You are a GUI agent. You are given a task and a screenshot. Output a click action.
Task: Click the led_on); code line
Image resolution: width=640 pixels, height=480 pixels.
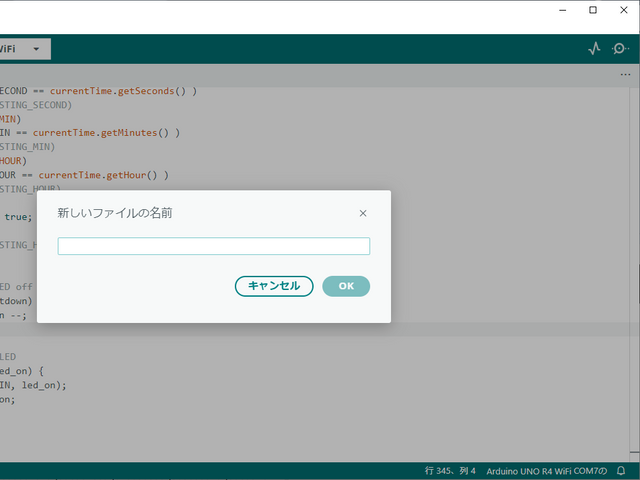pyautogui.click(x=33, y=385)
